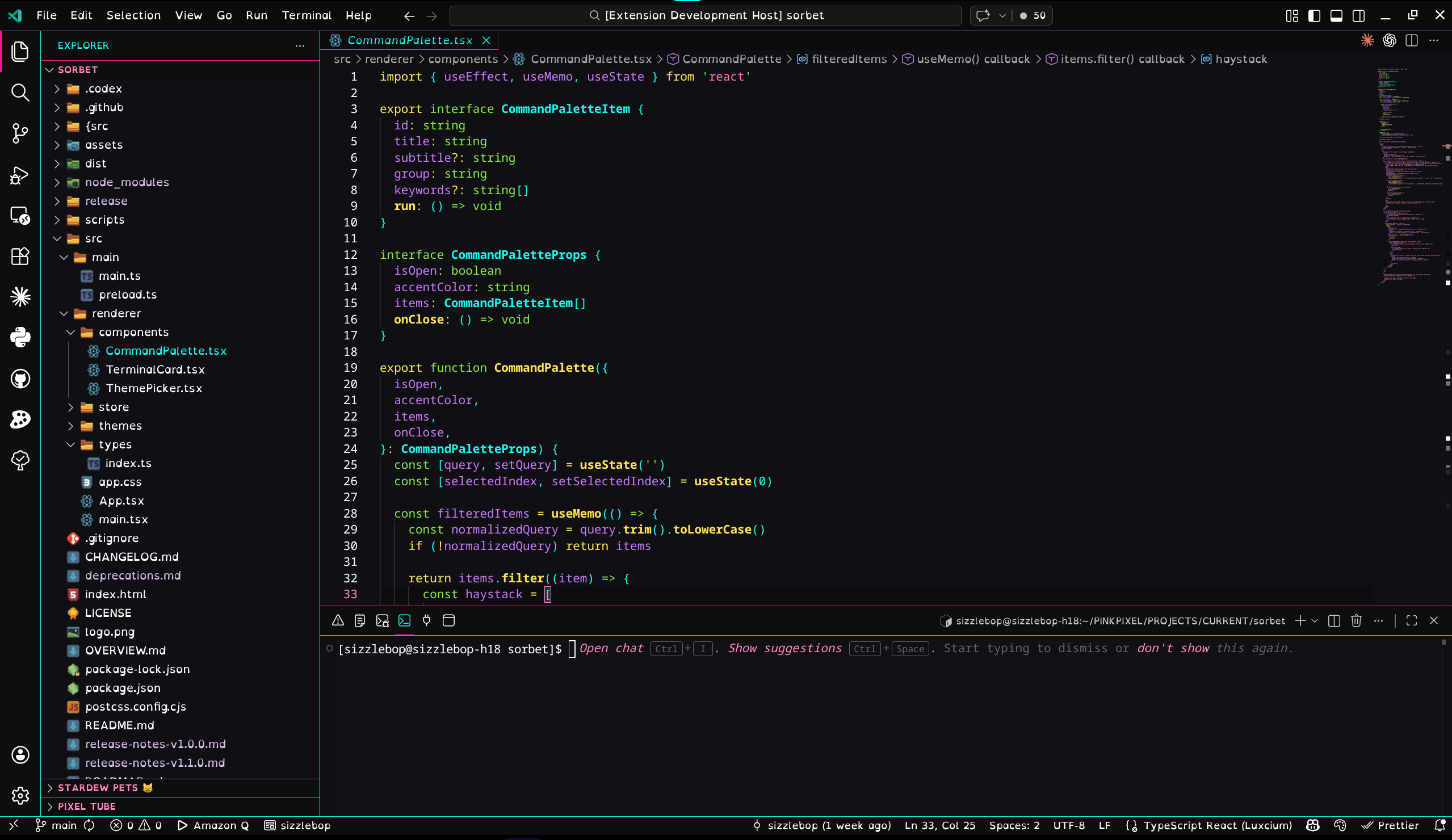Split the terminal panel
The height and width of the screenshot is (840, 1452).
coord(1333,620)
